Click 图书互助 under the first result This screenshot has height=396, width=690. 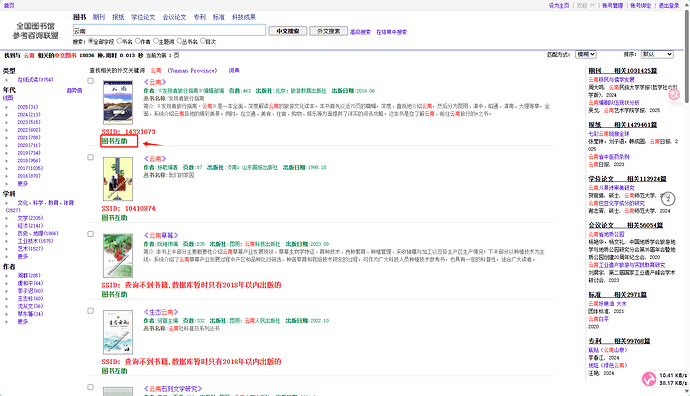[x=114, y=141]
